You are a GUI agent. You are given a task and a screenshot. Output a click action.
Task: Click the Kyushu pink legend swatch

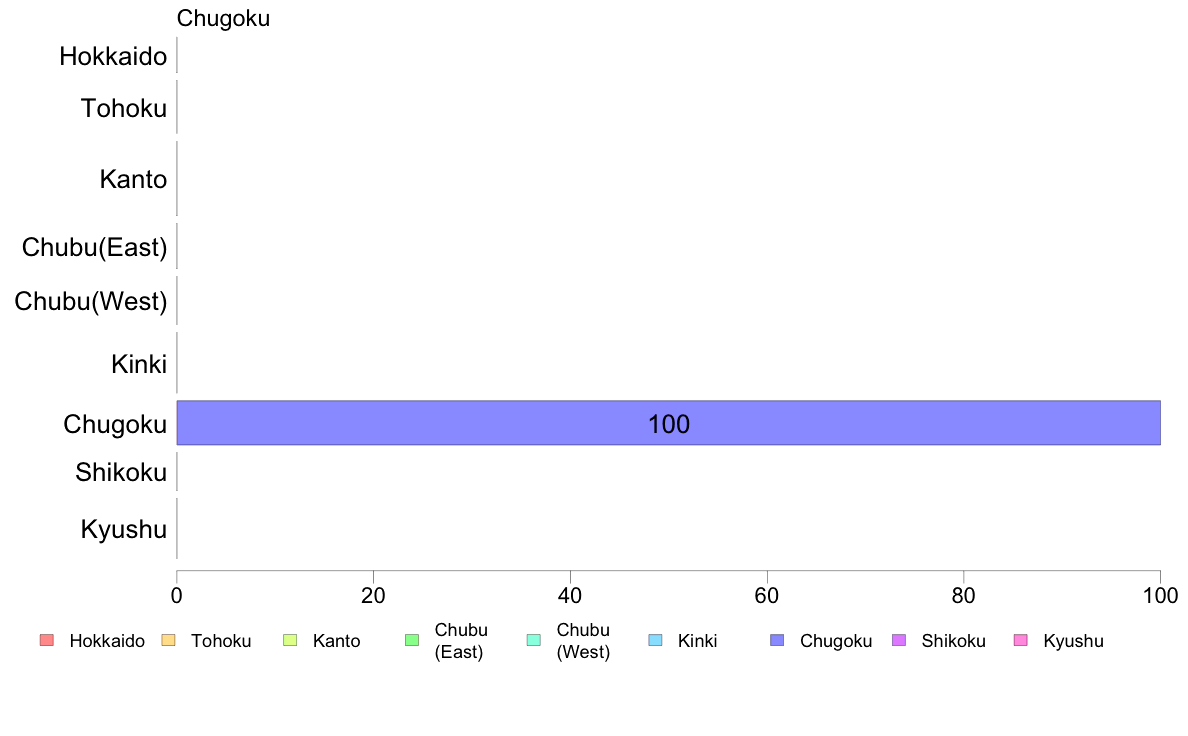pyautogui.click(x=1021, y=640)
